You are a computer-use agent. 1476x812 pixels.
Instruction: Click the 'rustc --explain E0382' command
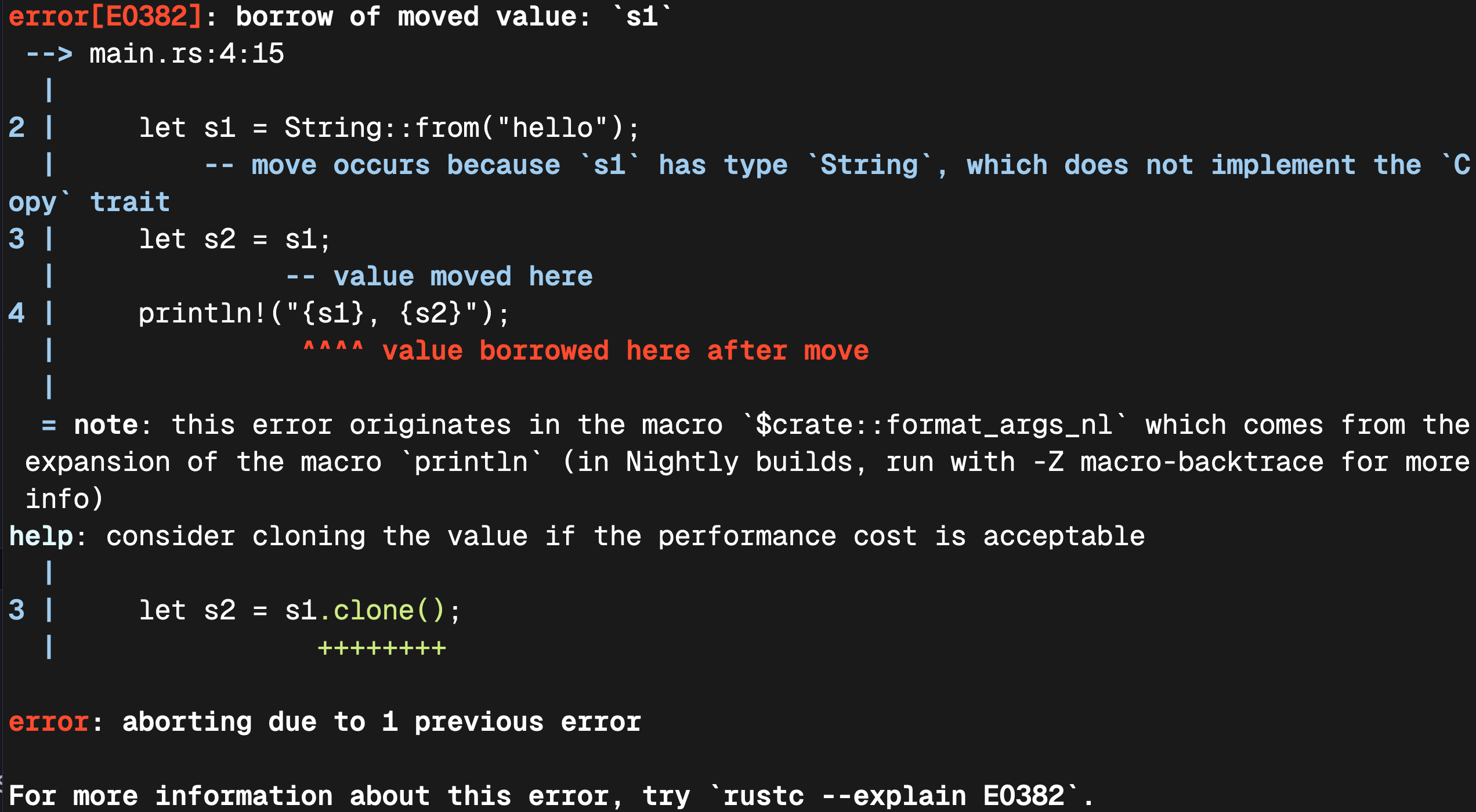(x=893, y=796)
